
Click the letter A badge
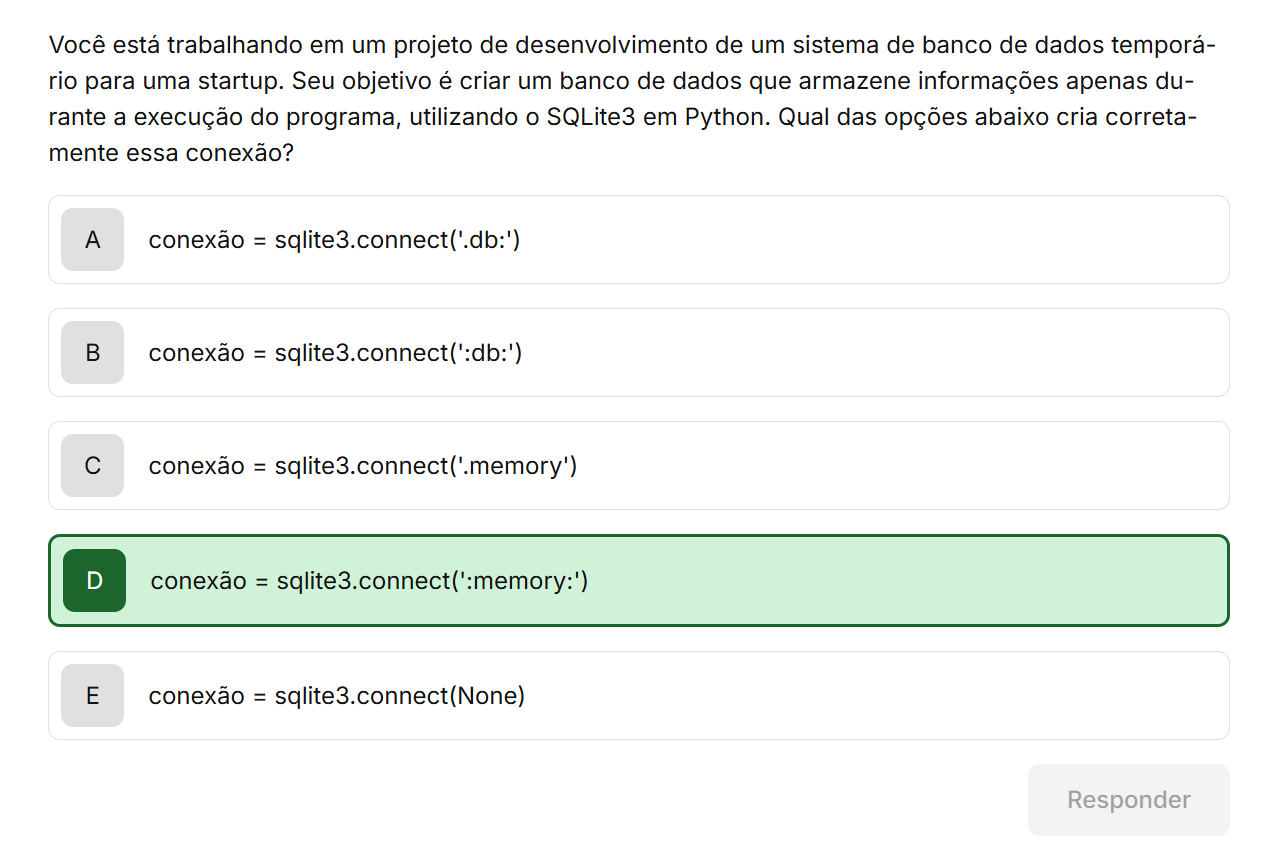92,240
